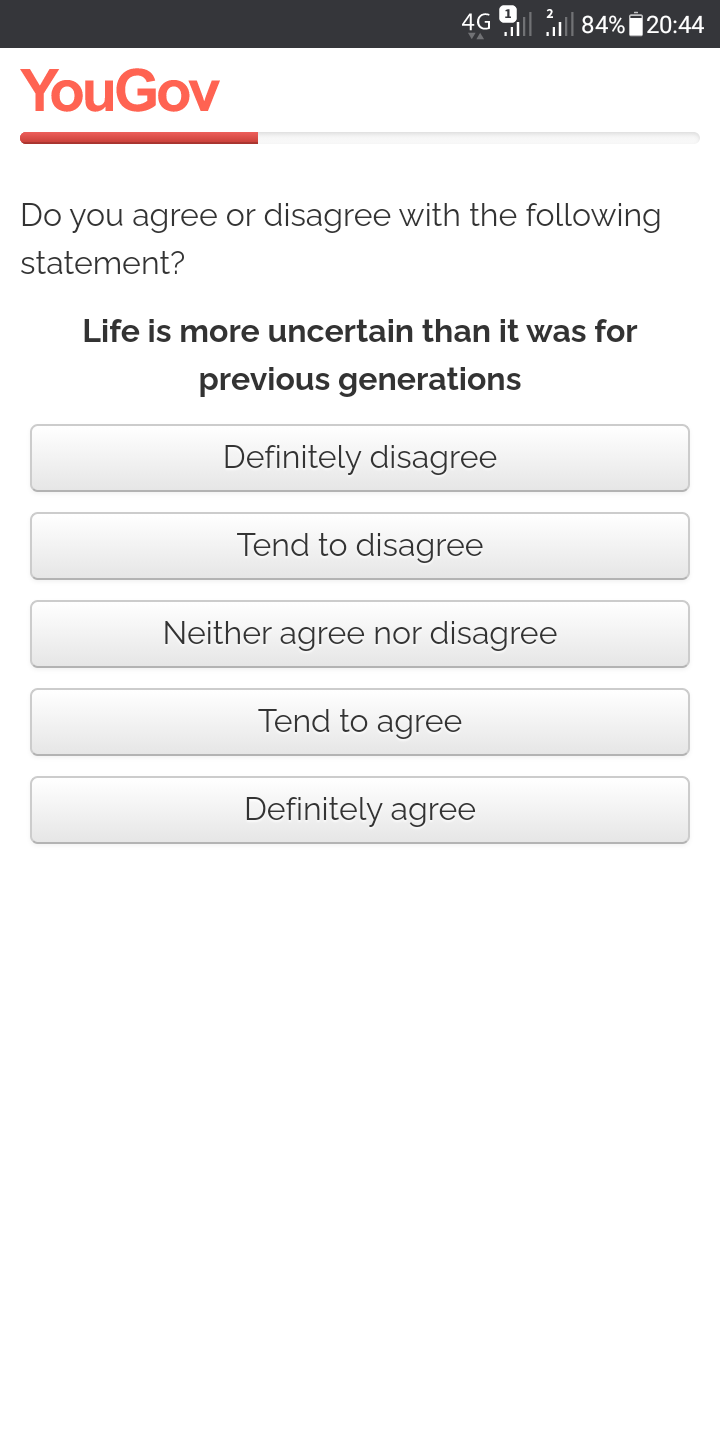This screenshot has width=720, height=1440.
Task: Tap the SIM 2 signal strength icon
Action: pyautogui.click(x=560, y=23)
